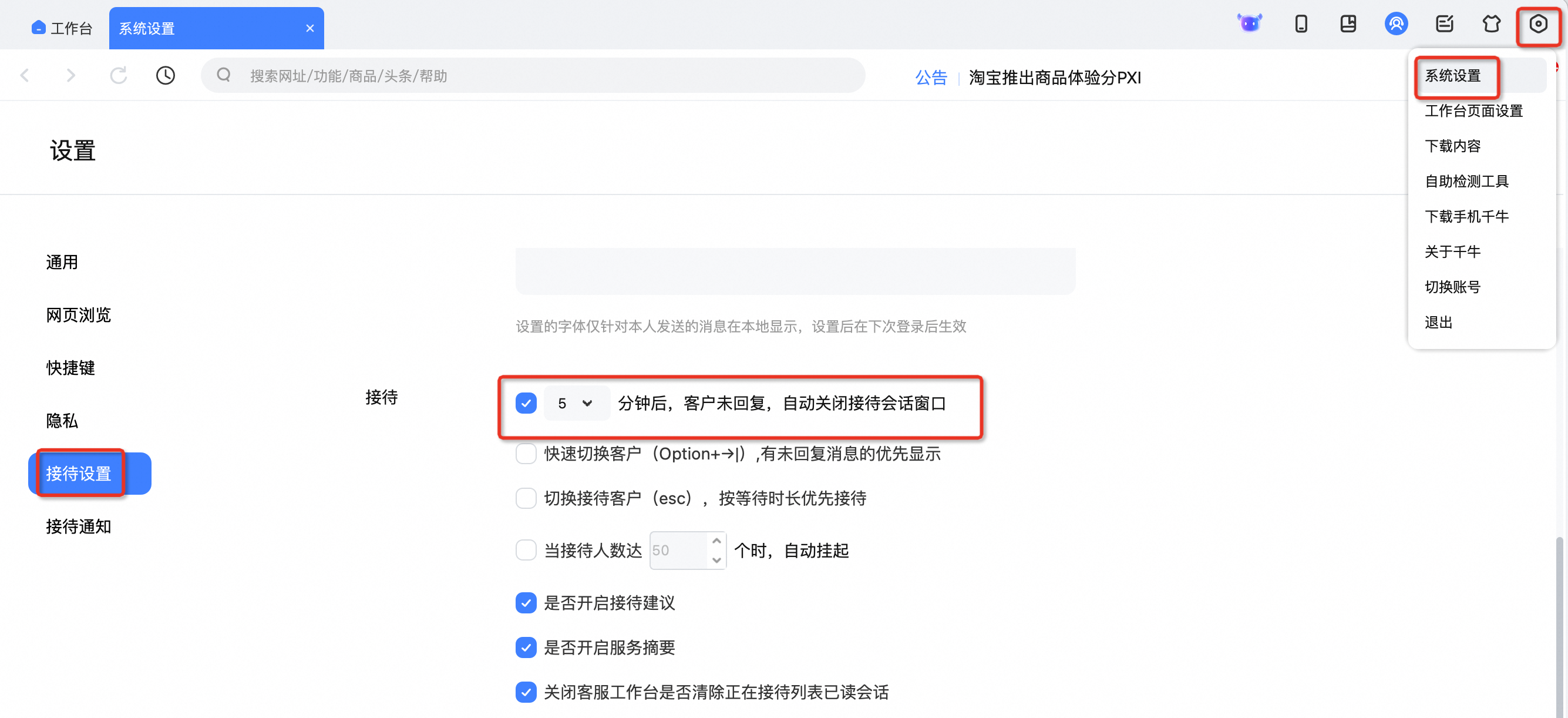Toggle 关闭客服工作台是否清除 checkbox
The height and width of the screenshot is (718, 1568).
coord(526,692)
